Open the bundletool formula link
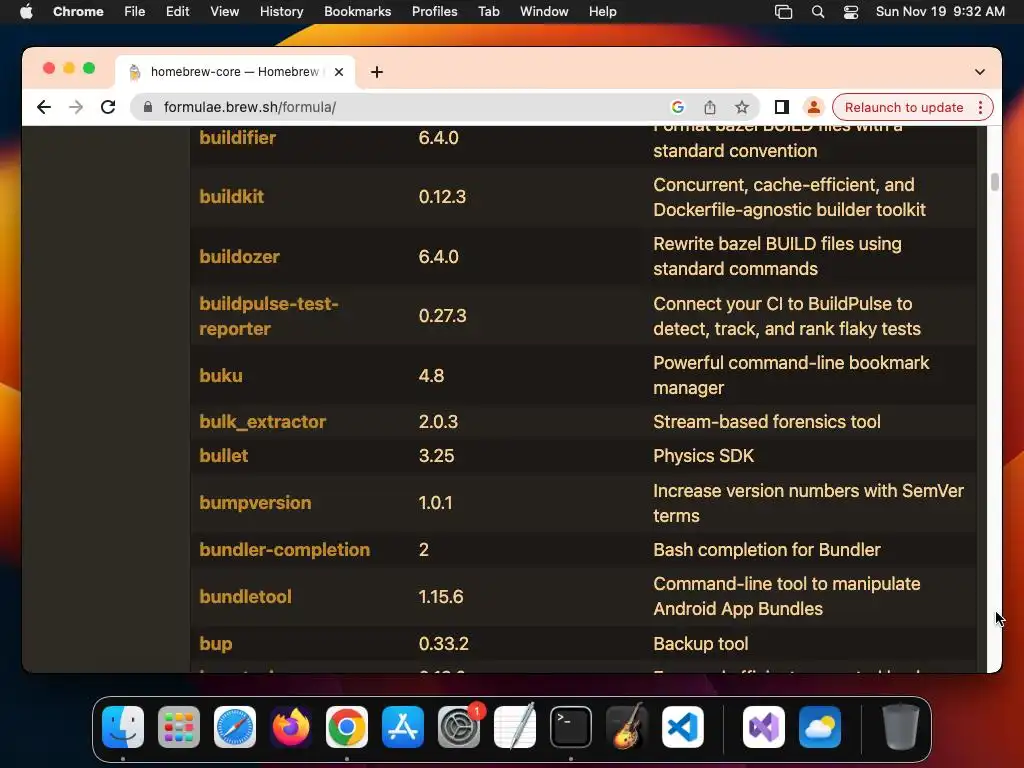This screenshot has width=1024, height=768. tap(246, 597)
